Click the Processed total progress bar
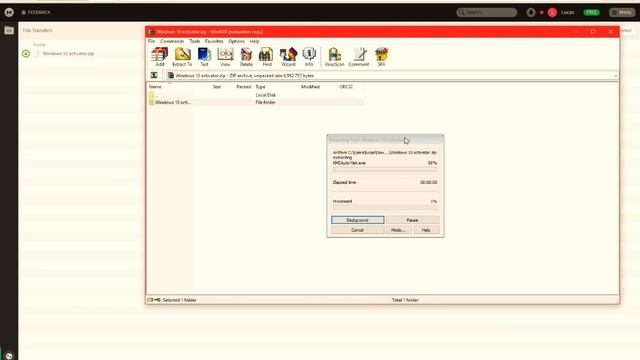This screenshot has height=360, width=640. (385, 207)
